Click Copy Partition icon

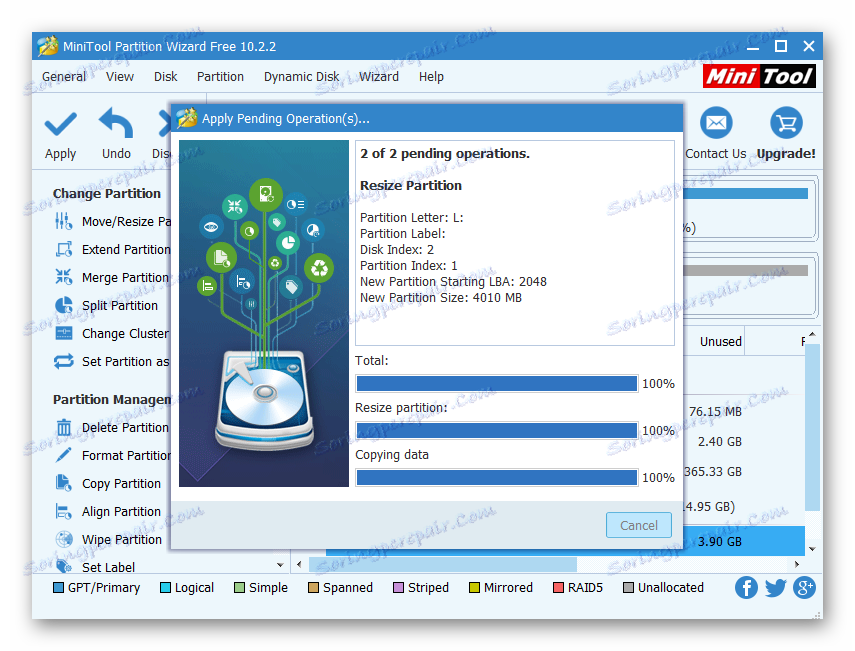[x=64, y=483]
